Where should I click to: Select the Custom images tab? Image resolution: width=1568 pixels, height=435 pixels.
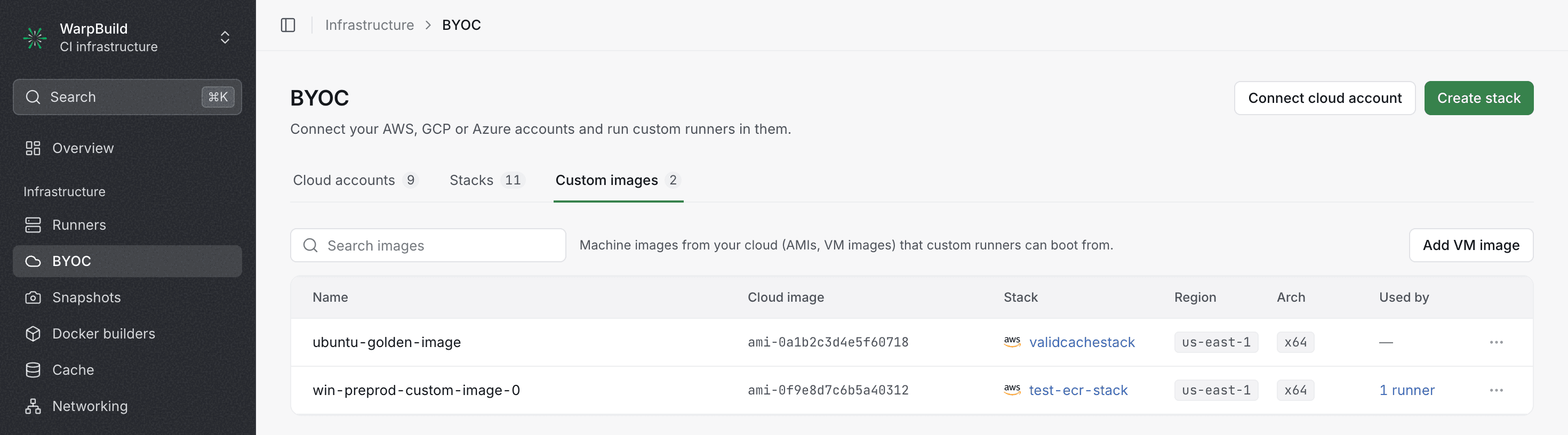[x=618, y=180]
